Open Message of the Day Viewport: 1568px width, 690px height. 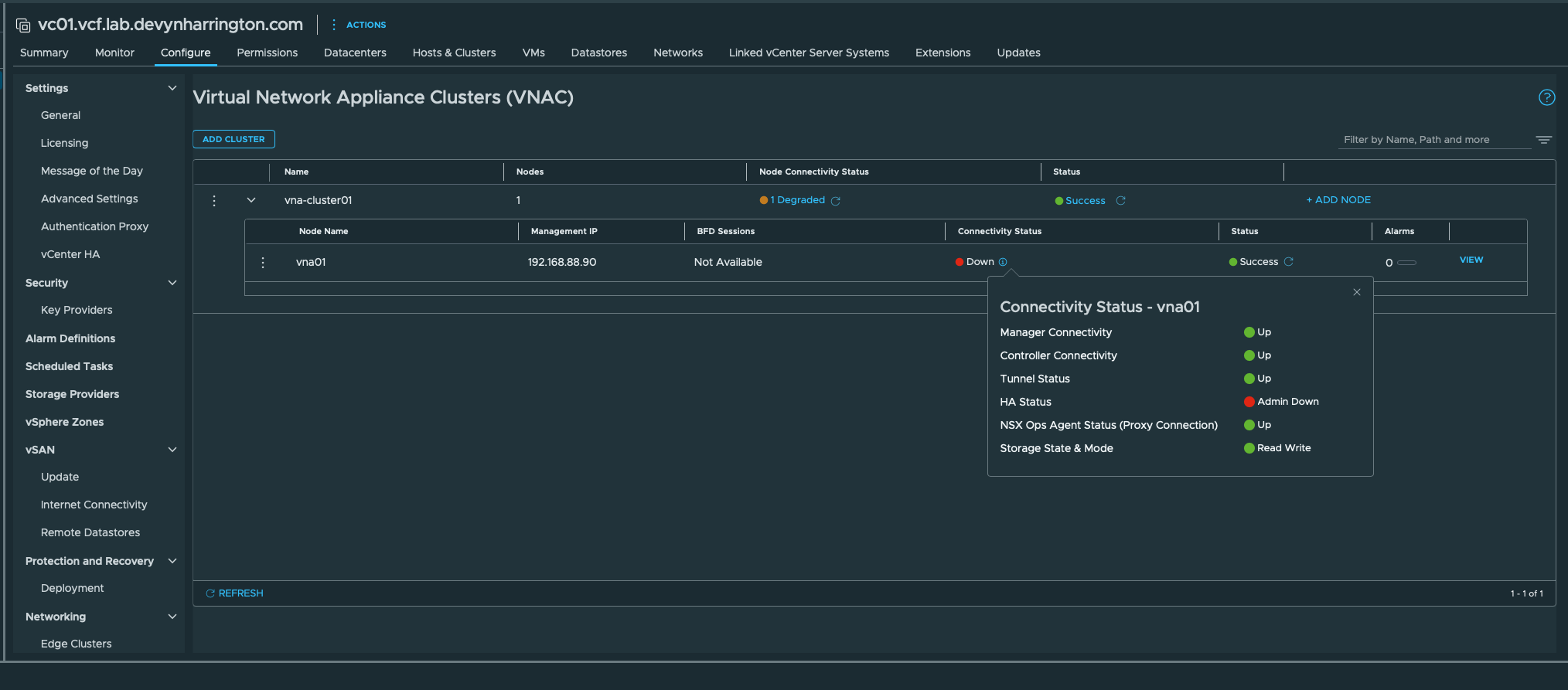click(x=92, y=171)
